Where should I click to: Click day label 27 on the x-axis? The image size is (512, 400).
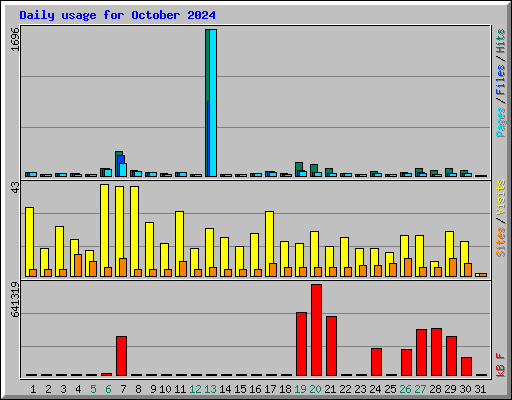[x=420, y=389]
